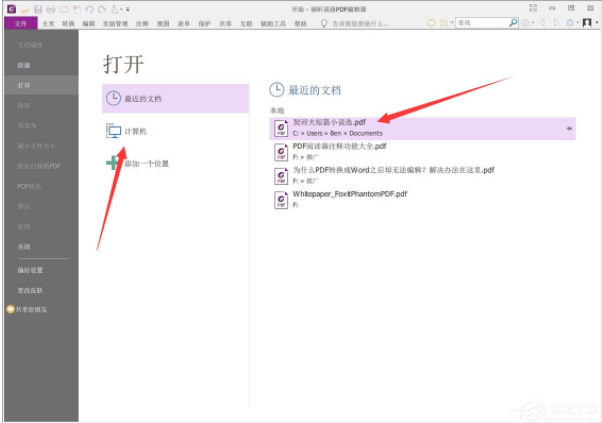Screen dimensions: 602x423
Task: Click the magnifier search icon
Action: (x=513, y=23)
